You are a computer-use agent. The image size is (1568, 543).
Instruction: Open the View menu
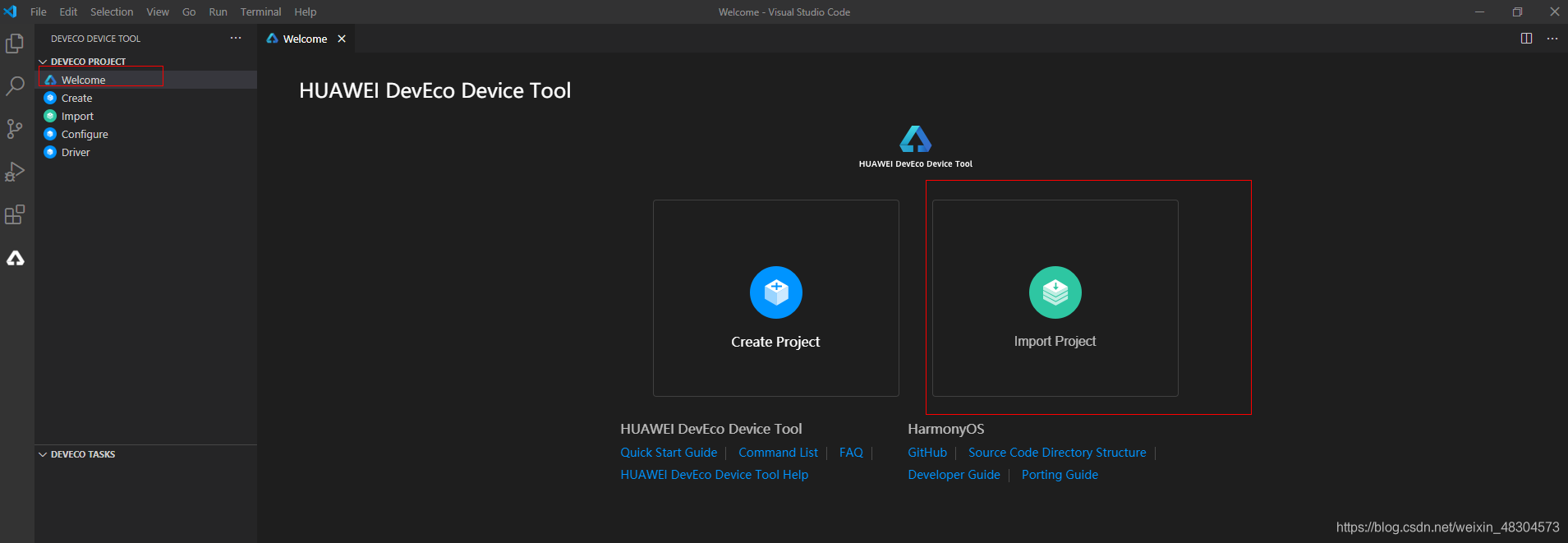point(158,12)
